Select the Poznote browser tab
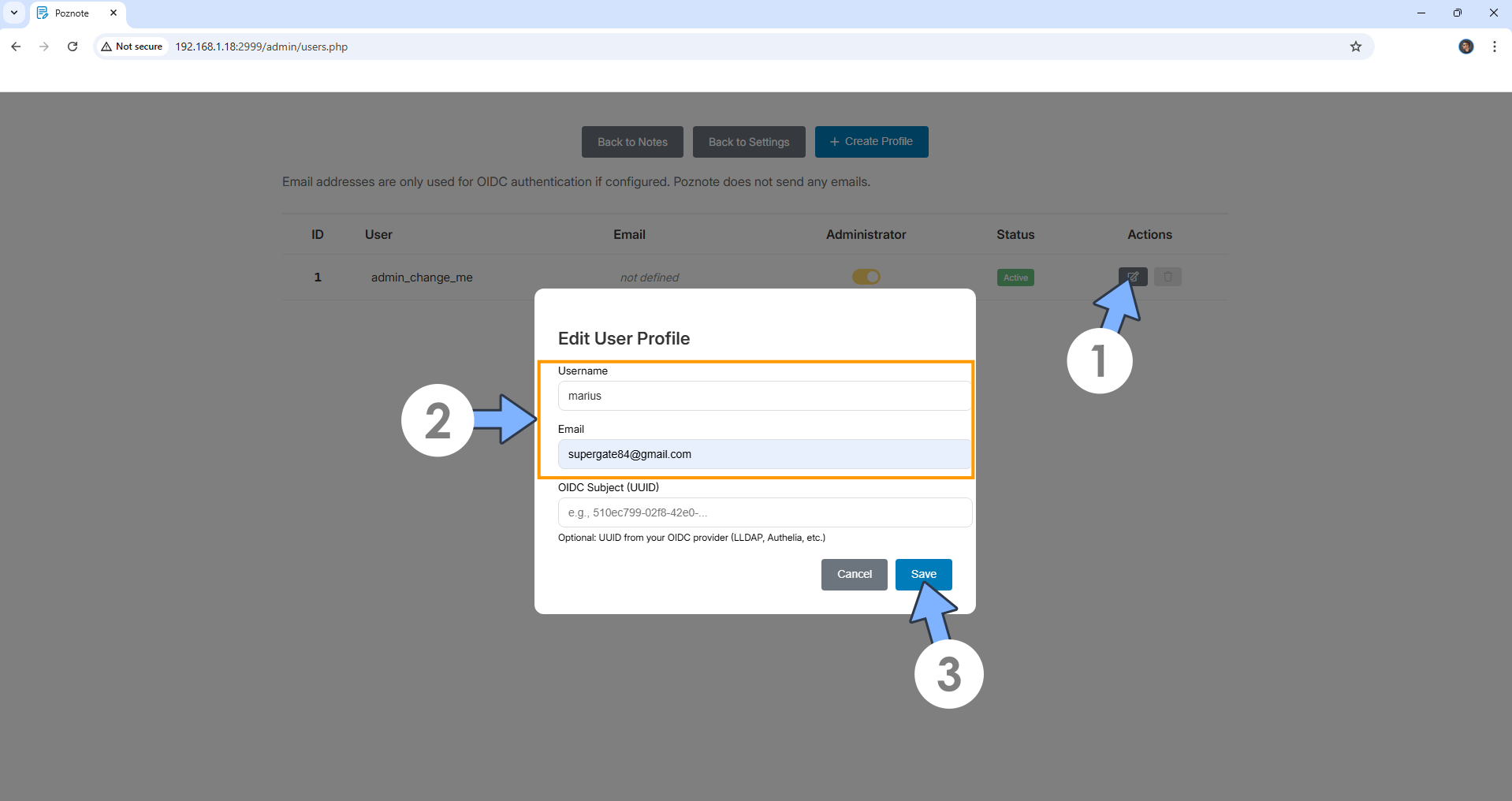1512x801 pixels. (x=71, y=13)
